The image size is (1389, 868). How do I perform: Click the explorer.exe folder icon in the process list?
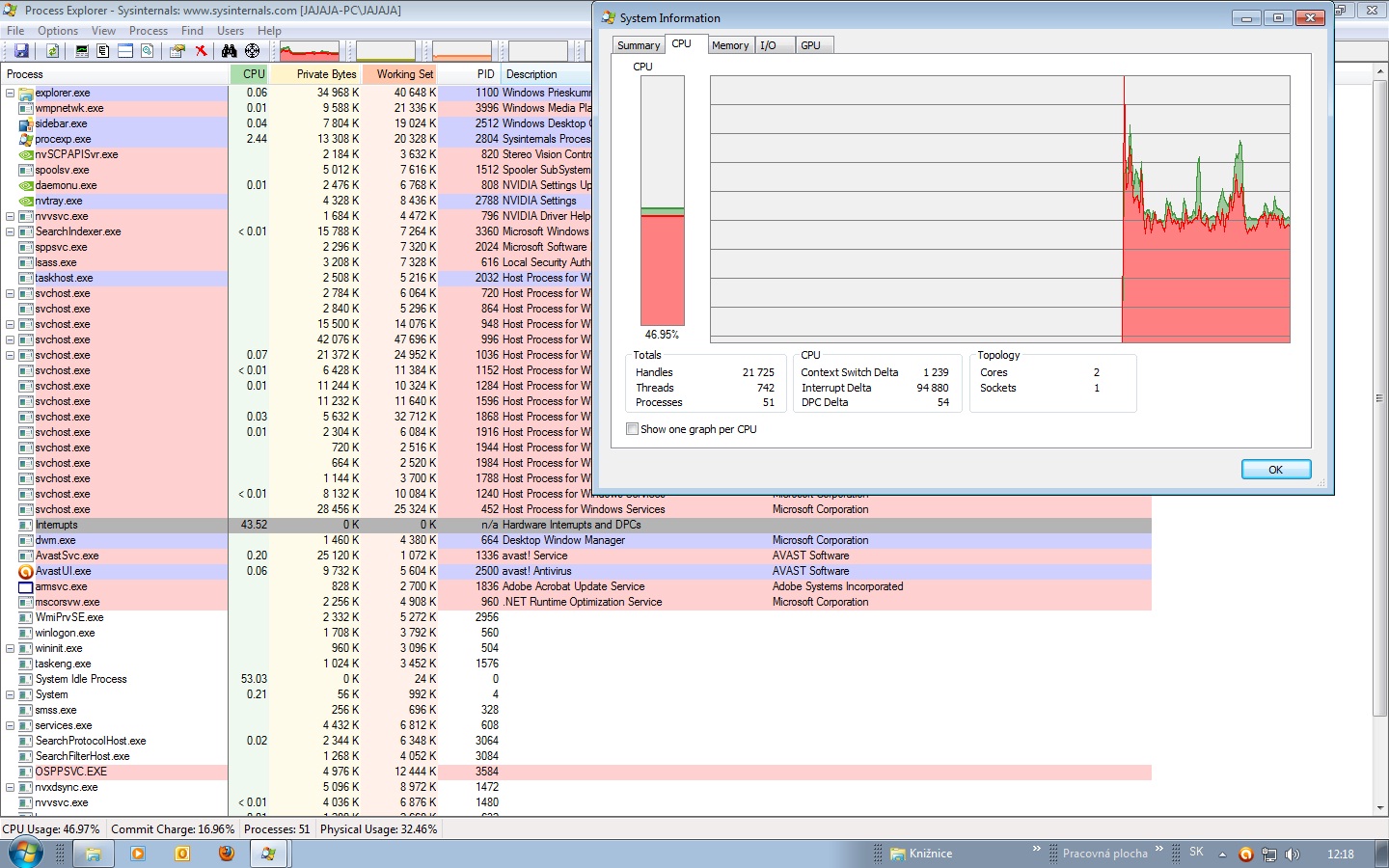[26, 93]
